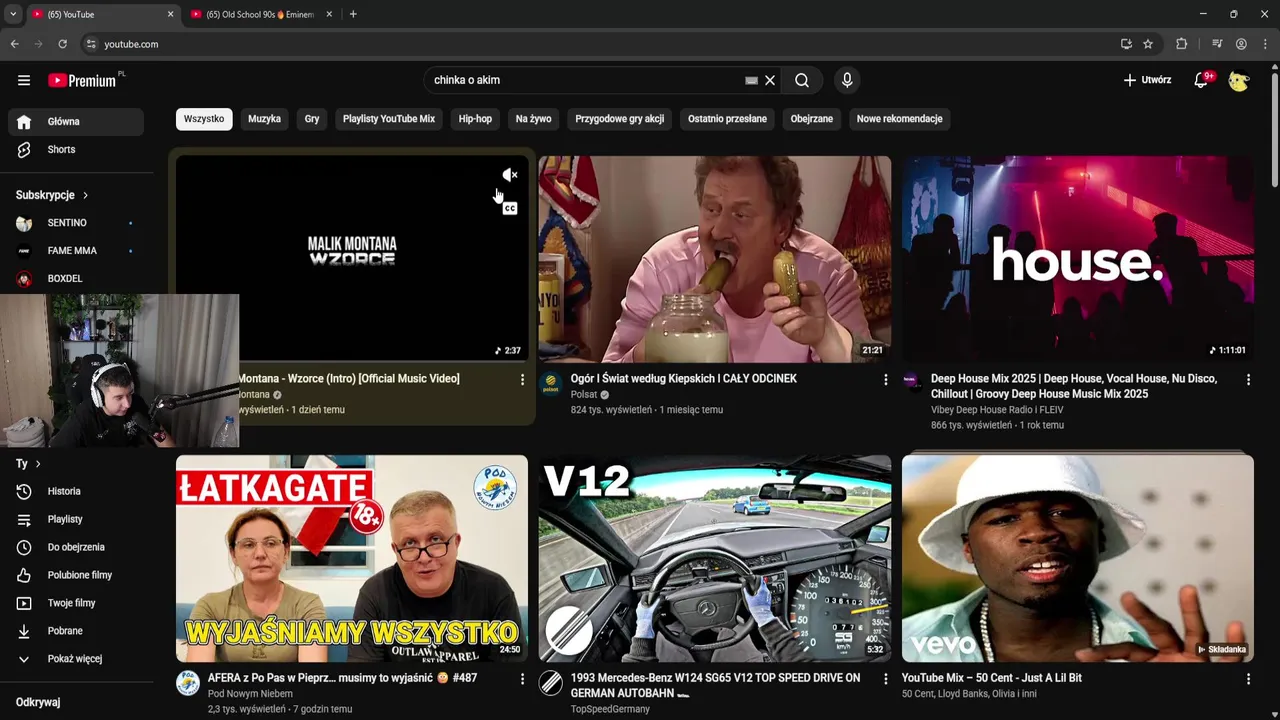Clear the search box with the X icon
This screenshot has width=1280, height=720.
coord(770,80)
